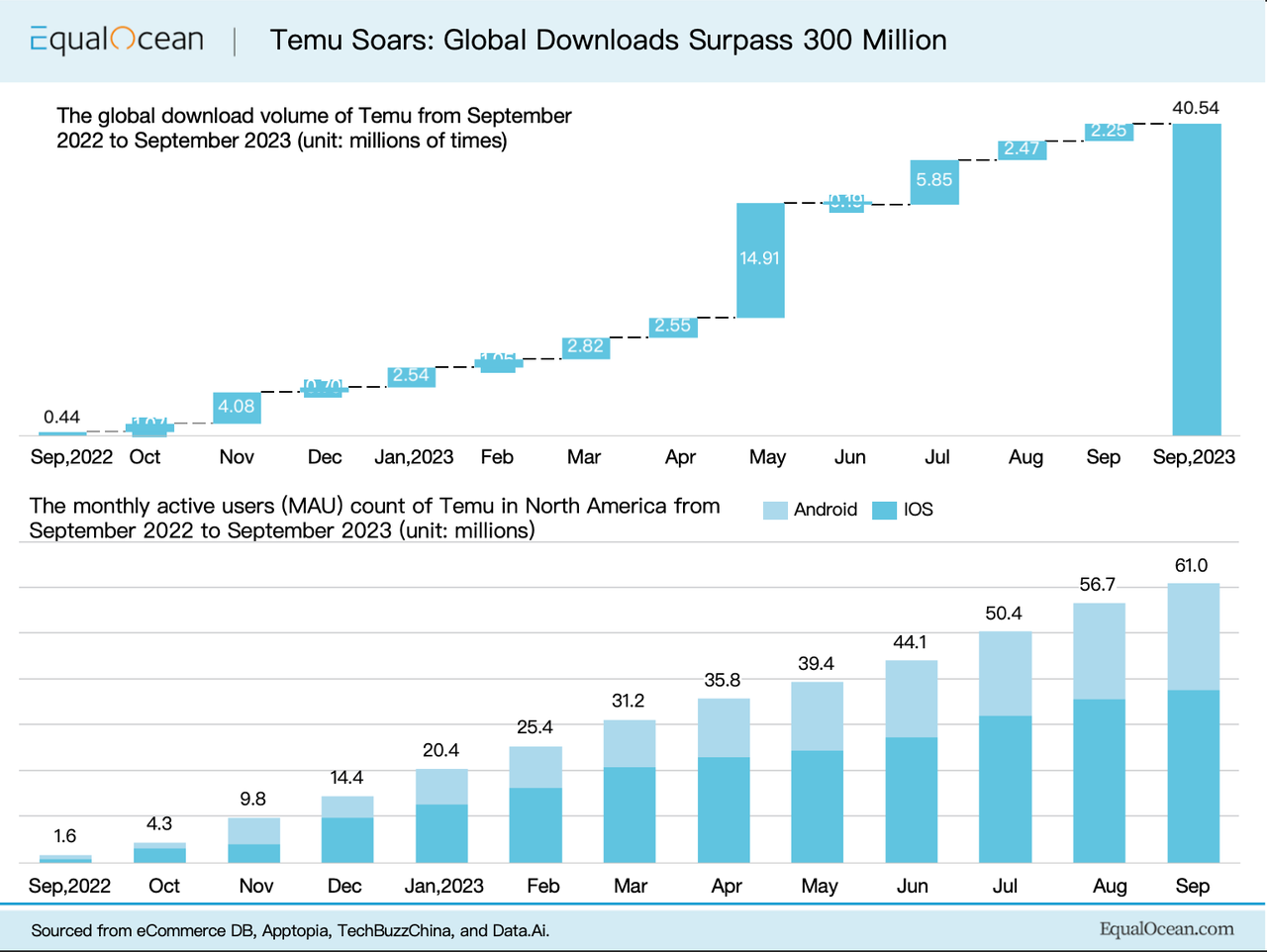Click the August MAU stacked bar

(1100, 732)
